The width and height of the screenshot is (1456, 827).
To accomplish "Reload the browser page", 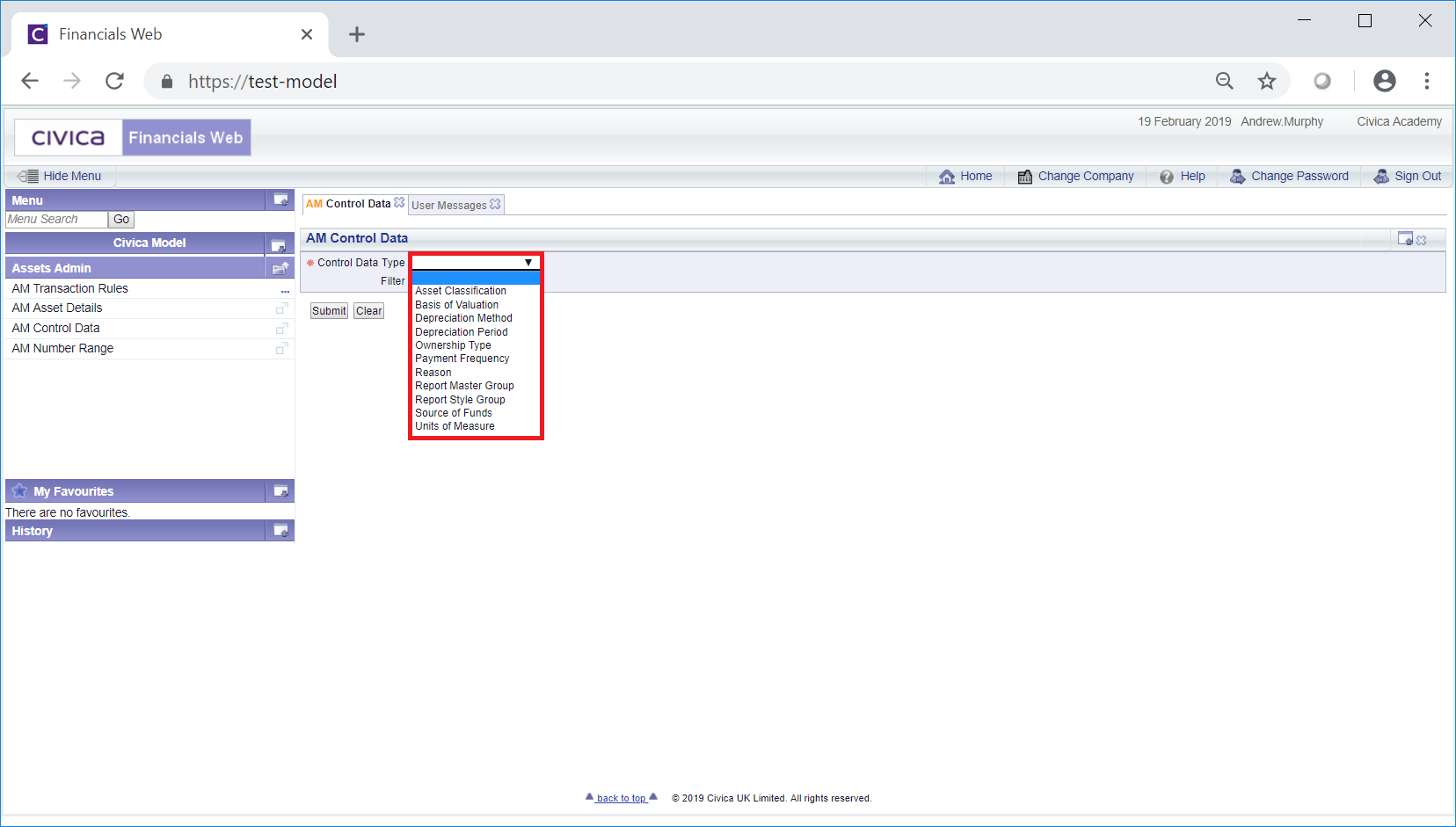I will (x=114, y=81).
